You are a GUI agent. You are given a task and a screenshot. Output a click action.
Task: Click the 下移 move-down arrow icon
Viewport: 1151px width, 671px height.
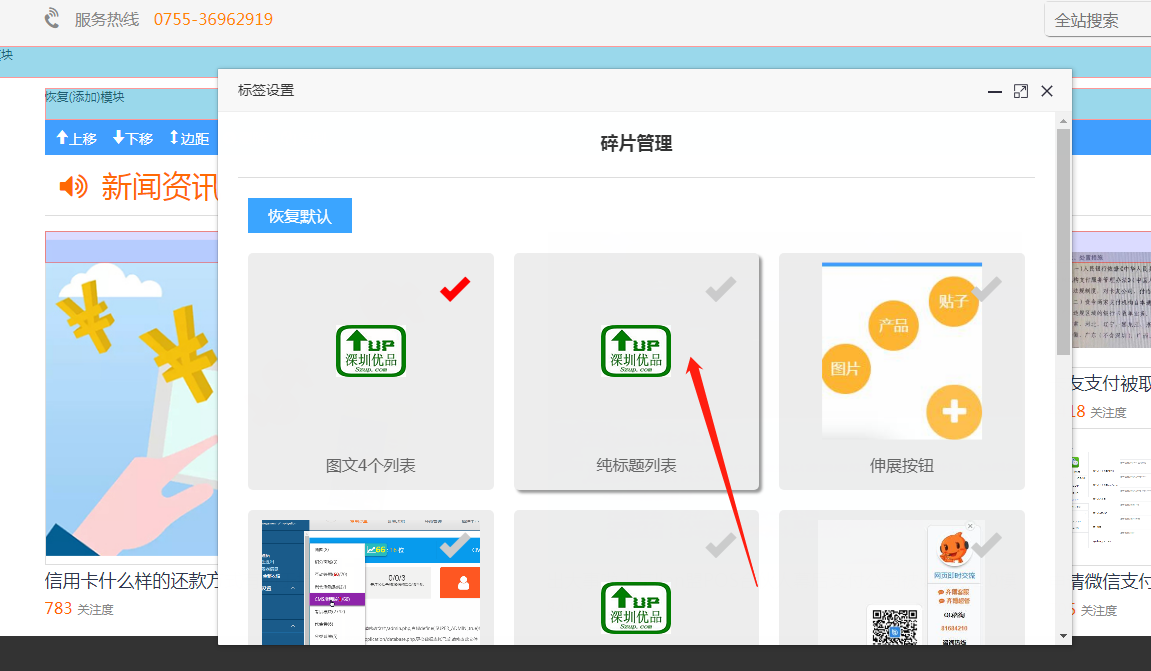coord(118,138)
